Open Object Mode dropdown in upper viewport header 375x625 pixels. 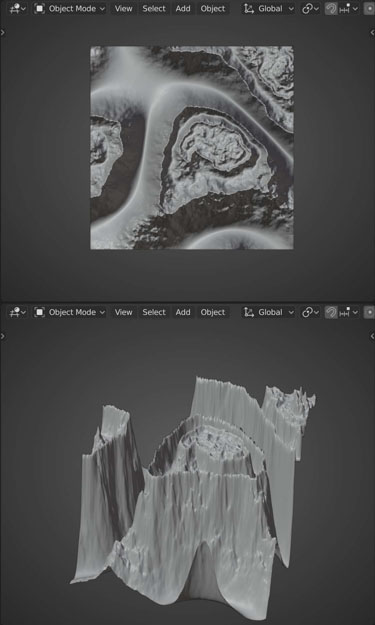click(70, 8)
